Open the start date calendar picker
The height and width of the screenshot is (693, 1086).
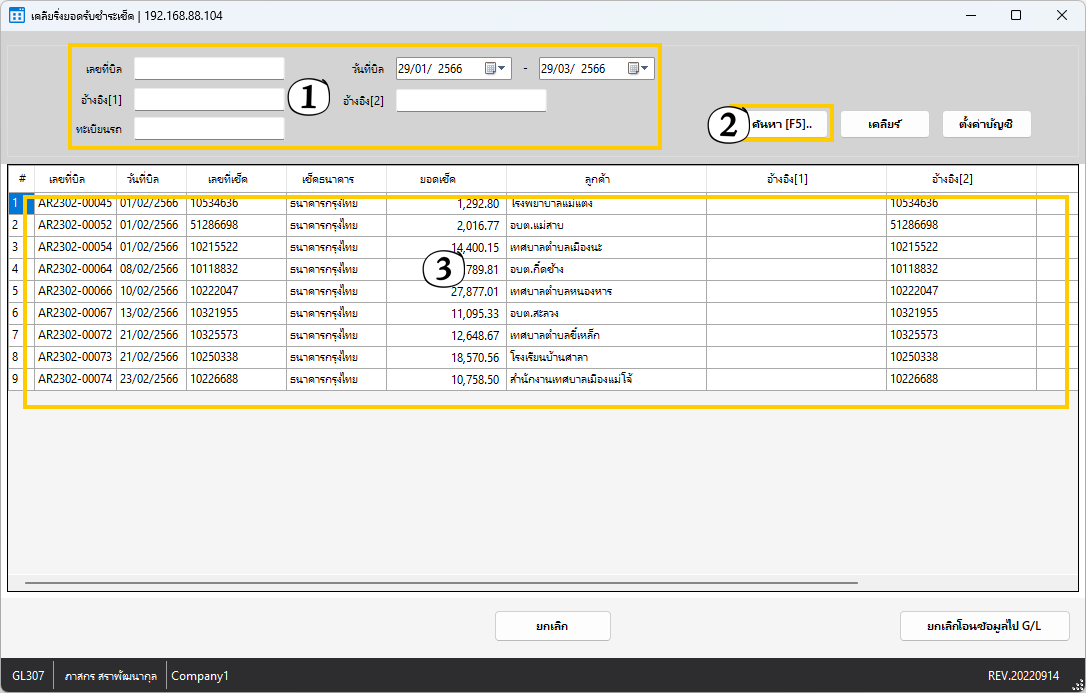pos(495,69)
